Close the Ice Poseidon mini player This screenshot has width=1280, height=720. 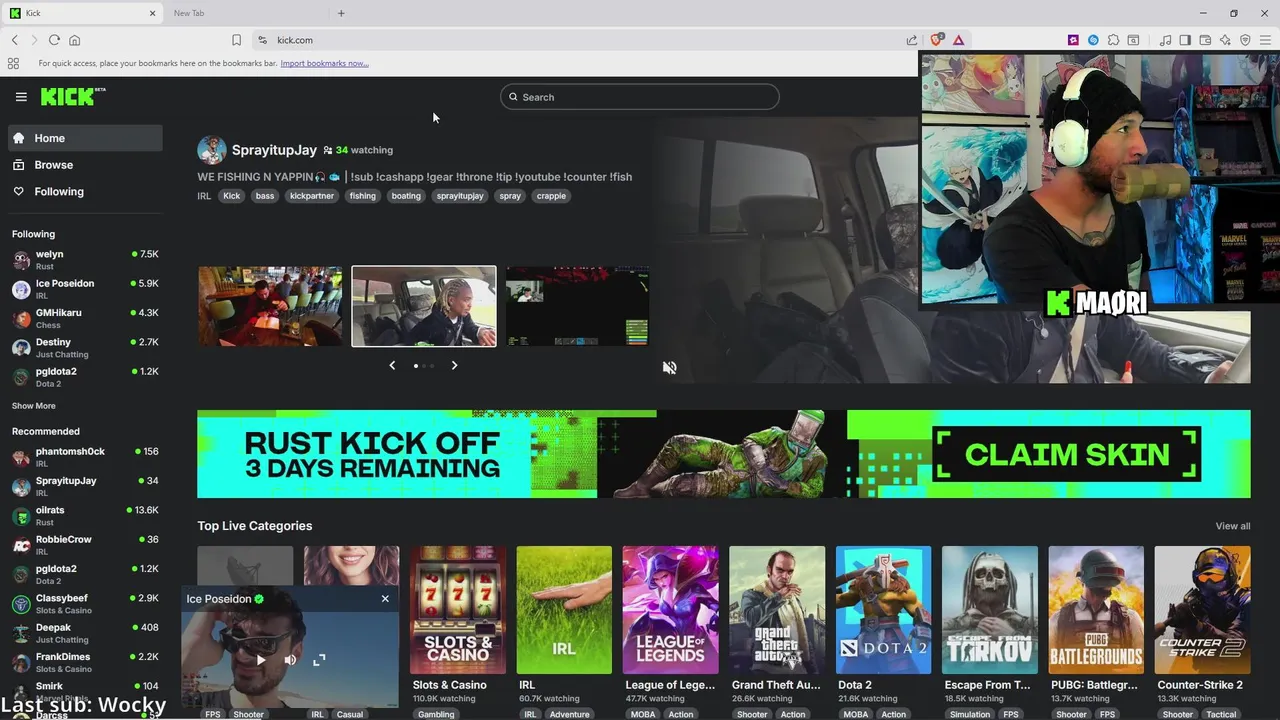tap(385, 599)
